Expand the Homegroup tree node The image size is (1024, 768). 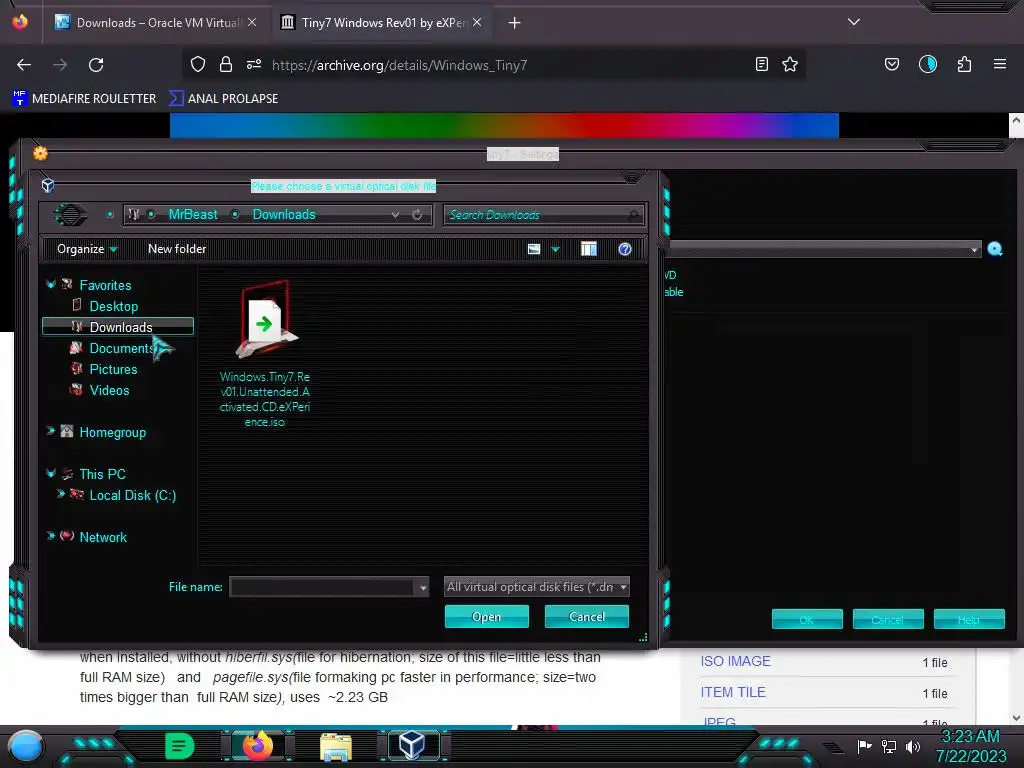point(50,431)
